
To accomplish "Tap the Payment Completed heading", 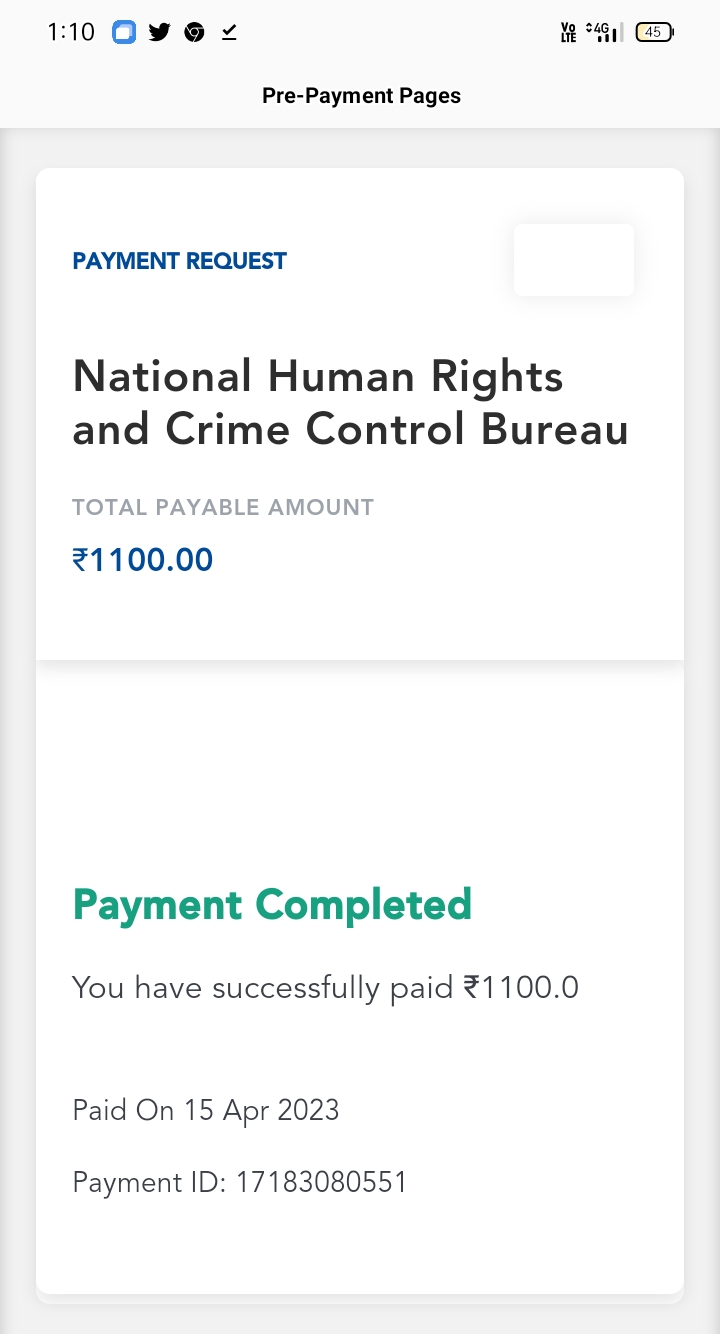I will [x=272, y=905].
